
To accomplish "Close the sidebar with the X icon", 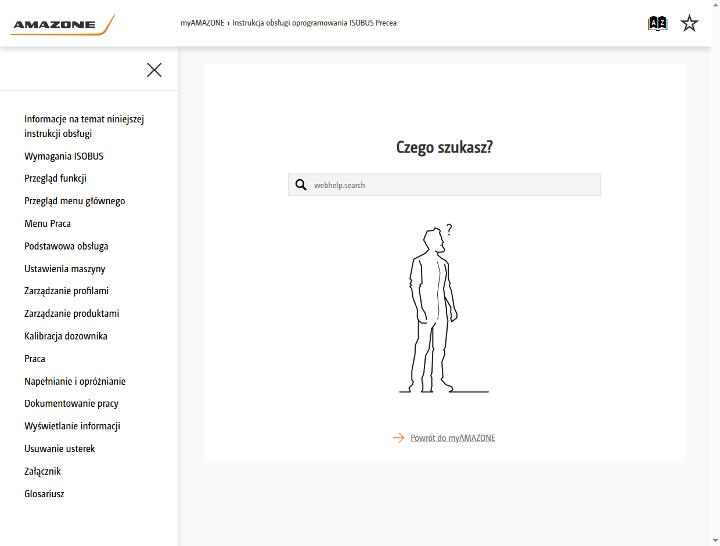I will point(154,70).
